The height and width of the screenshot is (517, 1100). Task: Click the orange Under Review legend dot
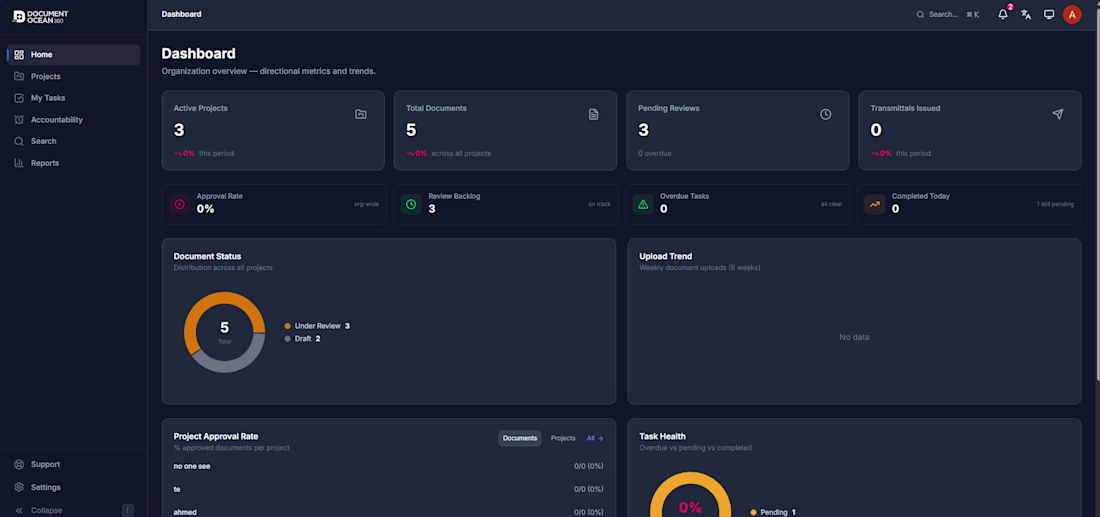288,326
